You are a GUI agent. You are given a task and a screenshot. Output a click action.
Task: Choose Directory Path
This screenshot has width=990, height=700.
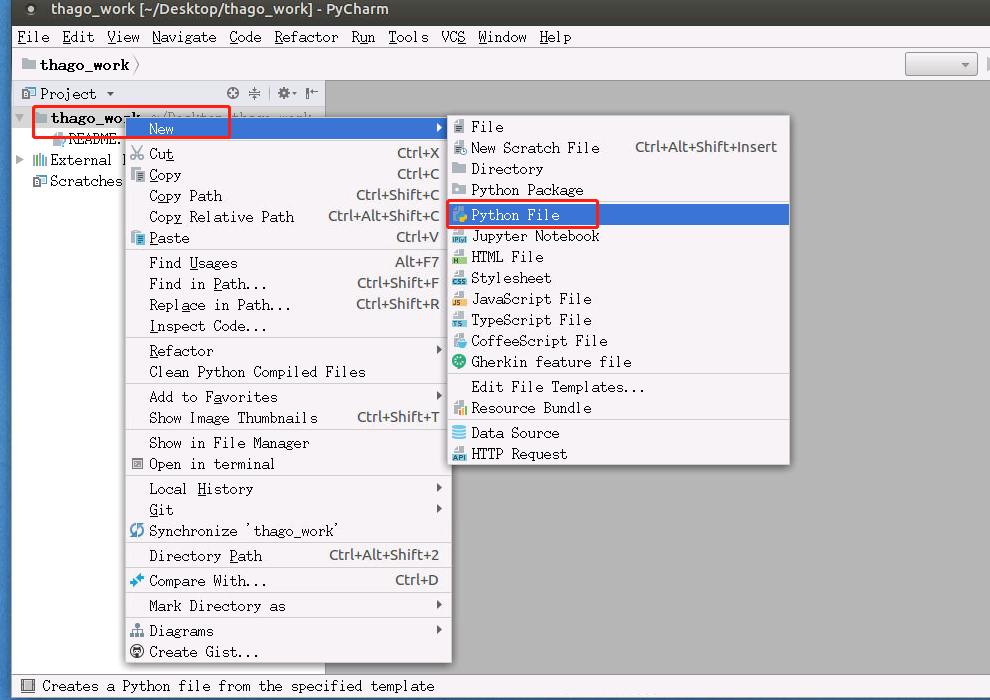point(289,555)
